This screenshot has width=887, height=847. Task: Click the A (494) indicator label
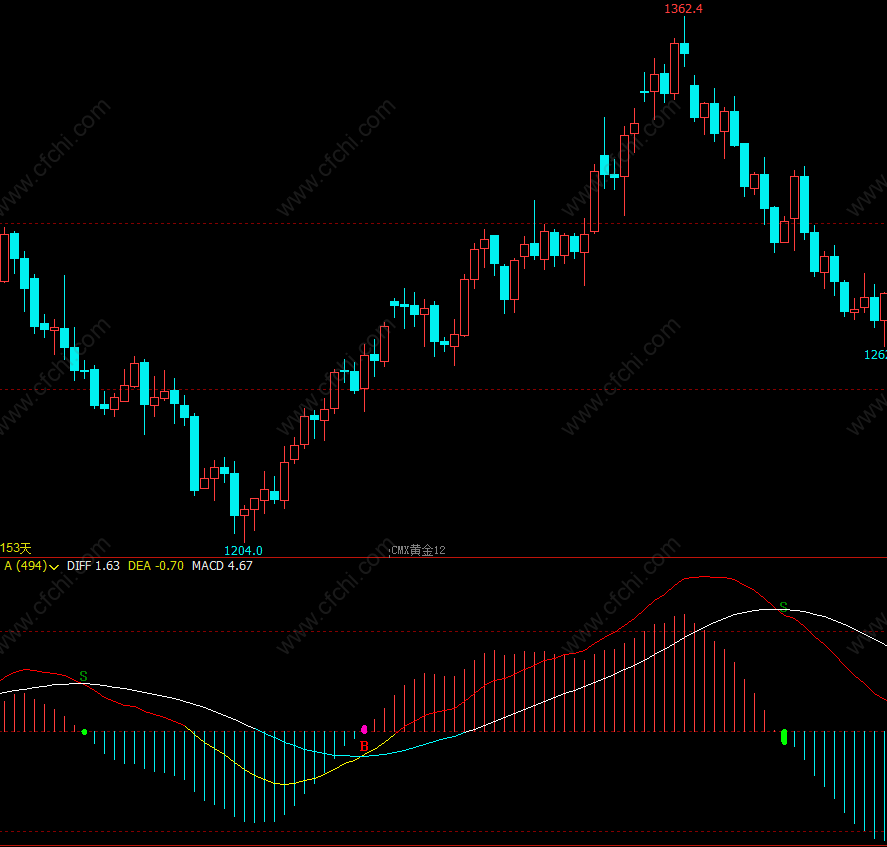pos(26,566)
